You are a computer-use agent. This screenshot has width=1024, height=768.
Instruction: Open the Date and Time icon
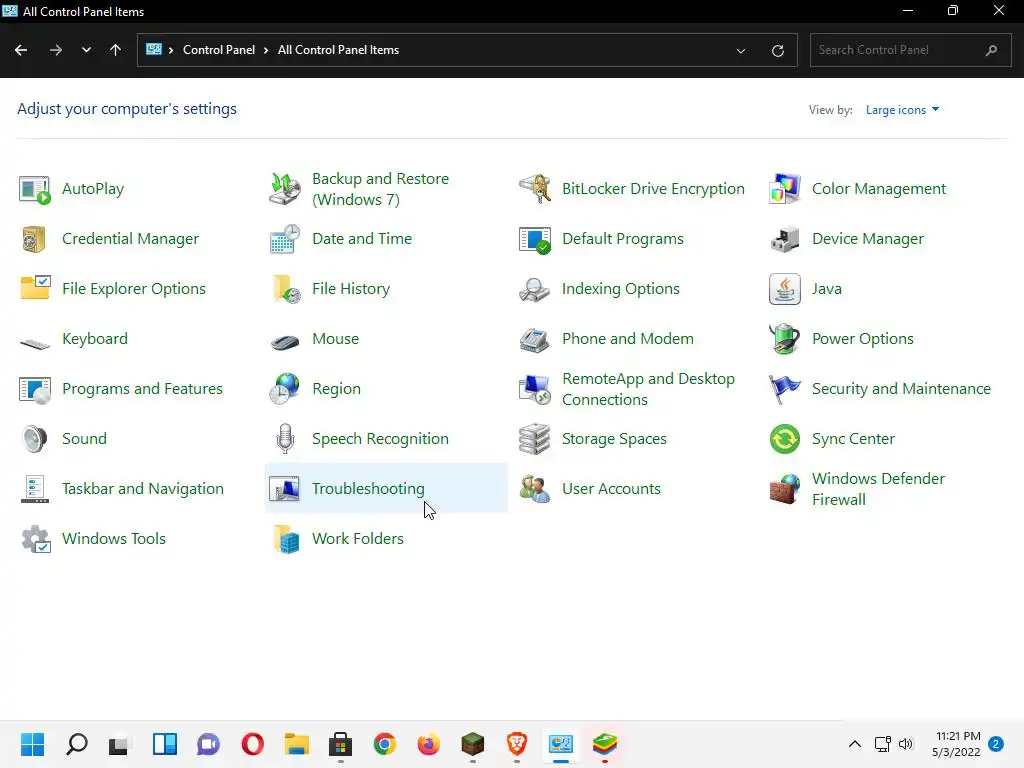(x=285, y=239)
